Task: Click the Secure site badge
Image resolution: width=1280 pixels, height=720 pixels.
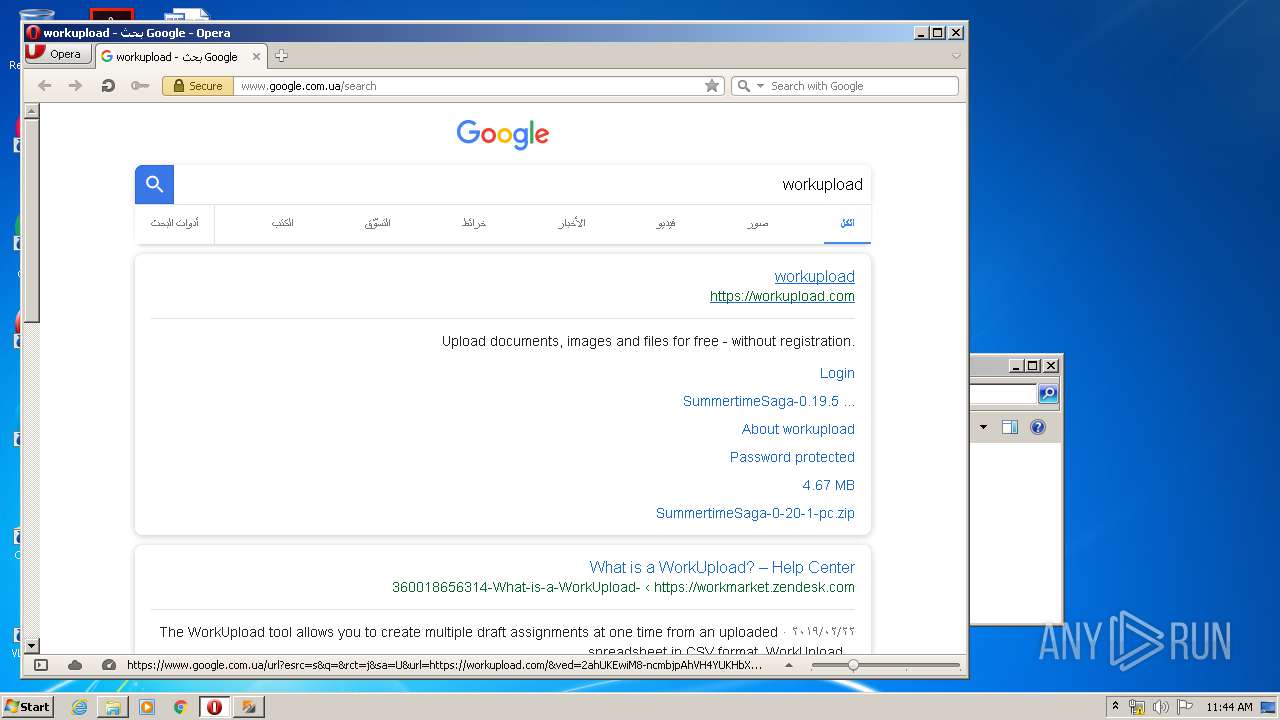Action: pos(198,86)
